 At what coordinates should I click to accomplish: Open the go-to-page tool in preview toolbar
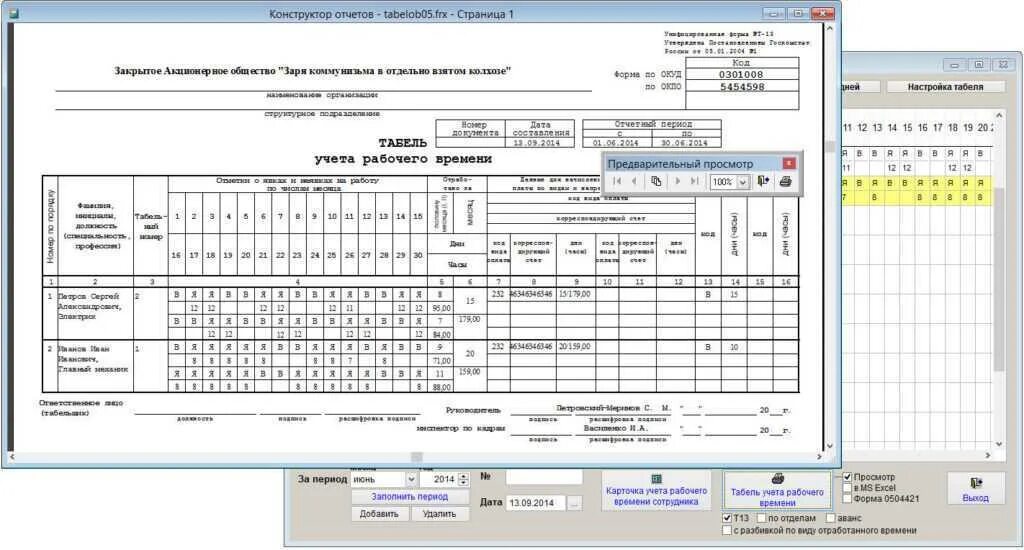point(656,181)
